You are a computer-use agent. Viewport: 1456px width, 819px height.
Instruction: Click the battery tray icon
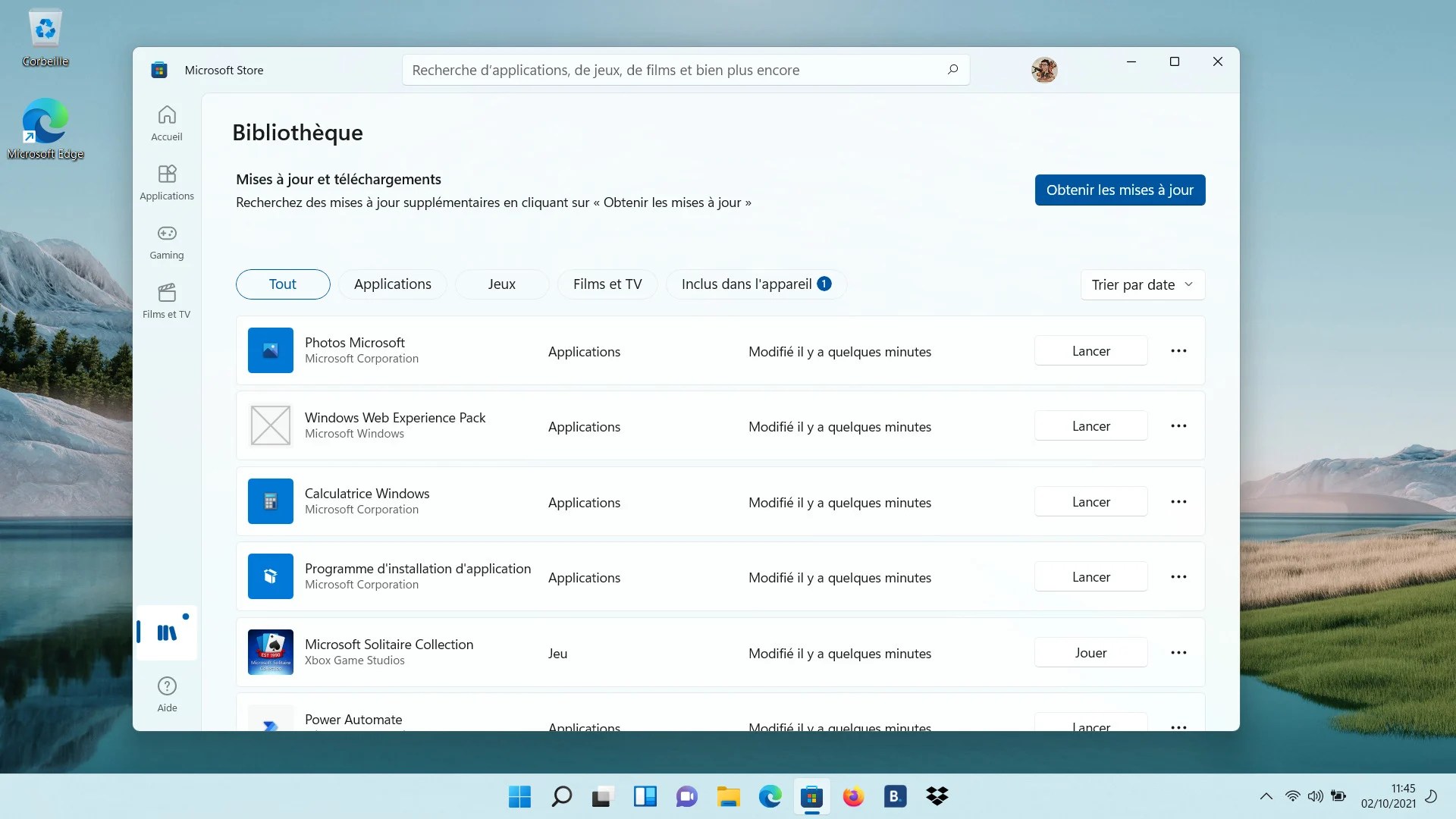(x=1338, y=796)
